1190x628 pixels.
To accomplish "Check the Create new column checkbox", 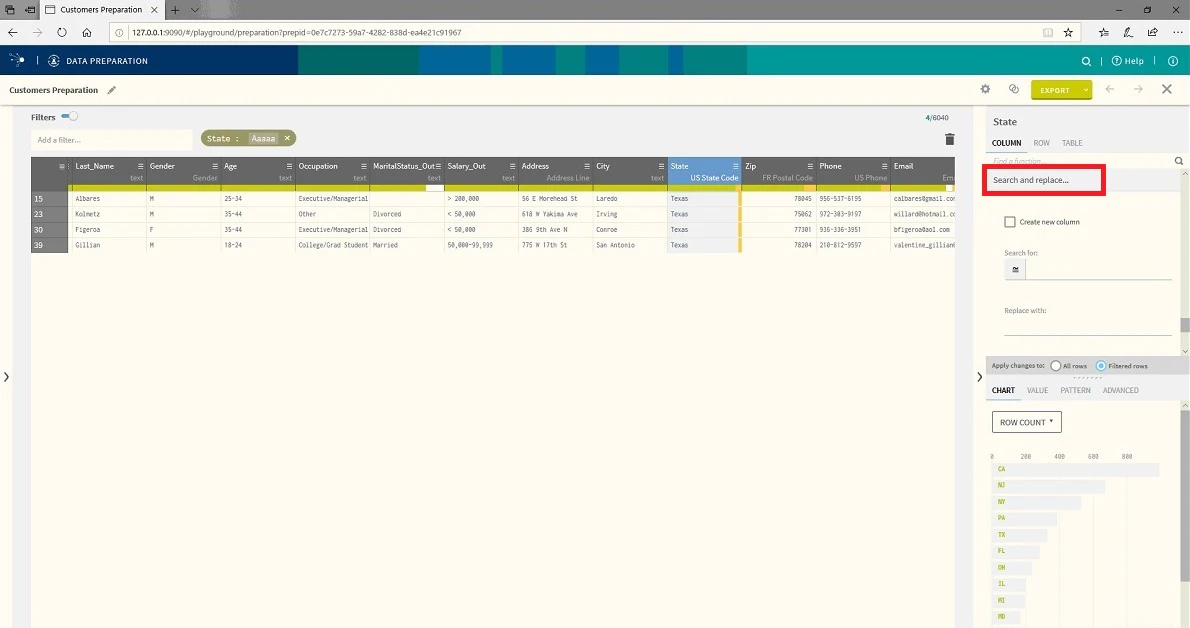I will (1009, 222).
